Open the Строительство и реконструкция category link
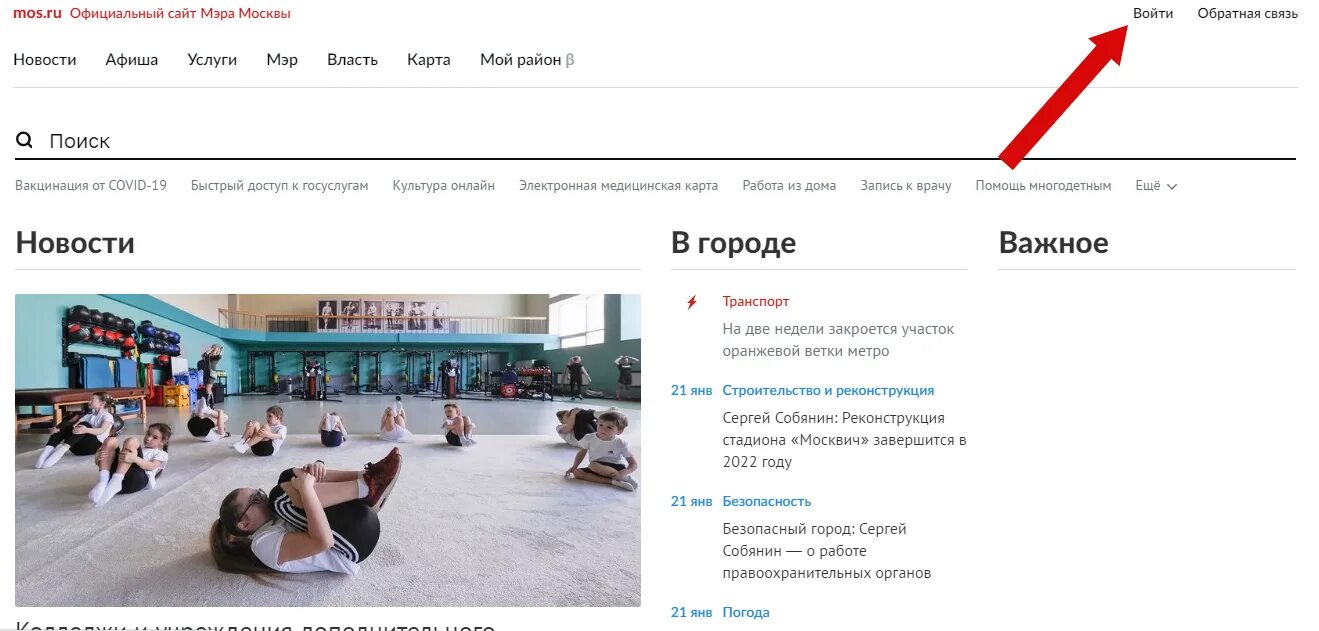Image resolution: width=1319 pixels, height=631 pixels. 828,391
